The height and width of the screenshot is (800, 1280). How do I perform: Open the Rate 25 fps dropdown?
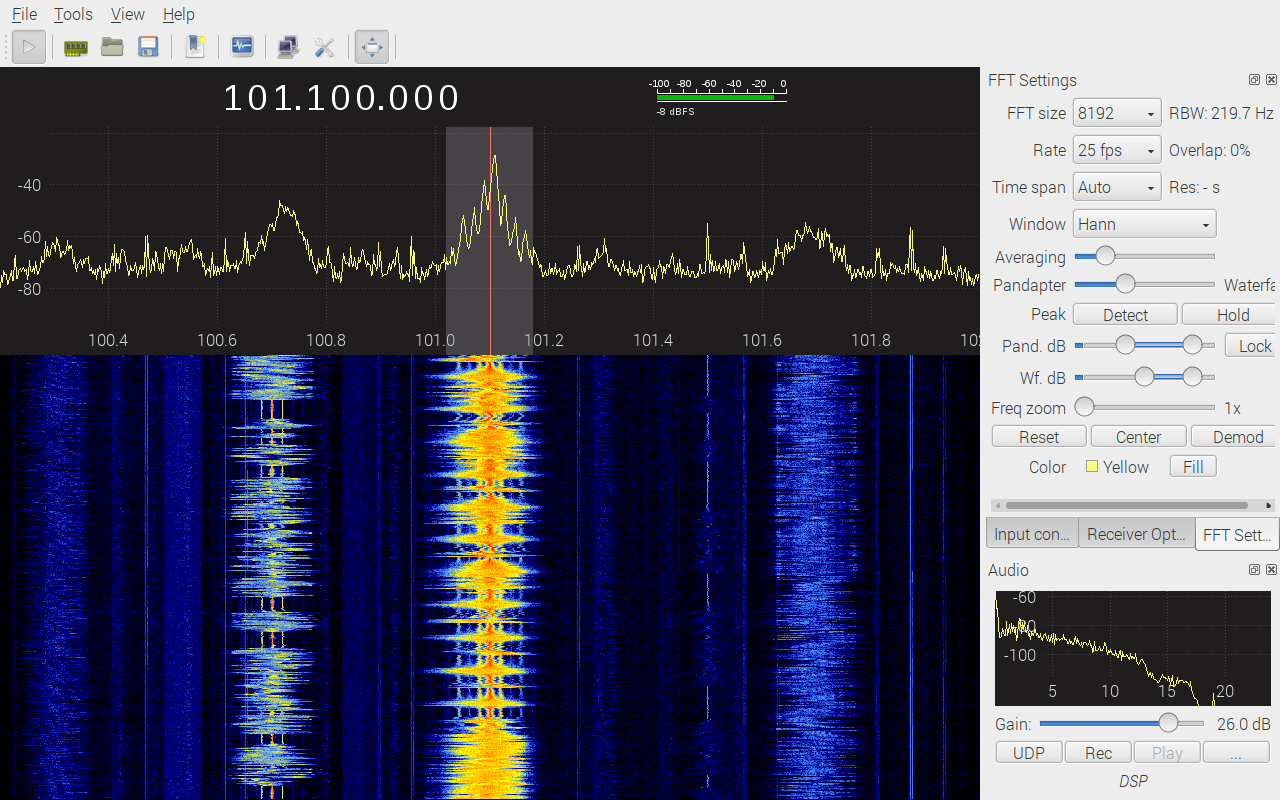(1116, 150)
